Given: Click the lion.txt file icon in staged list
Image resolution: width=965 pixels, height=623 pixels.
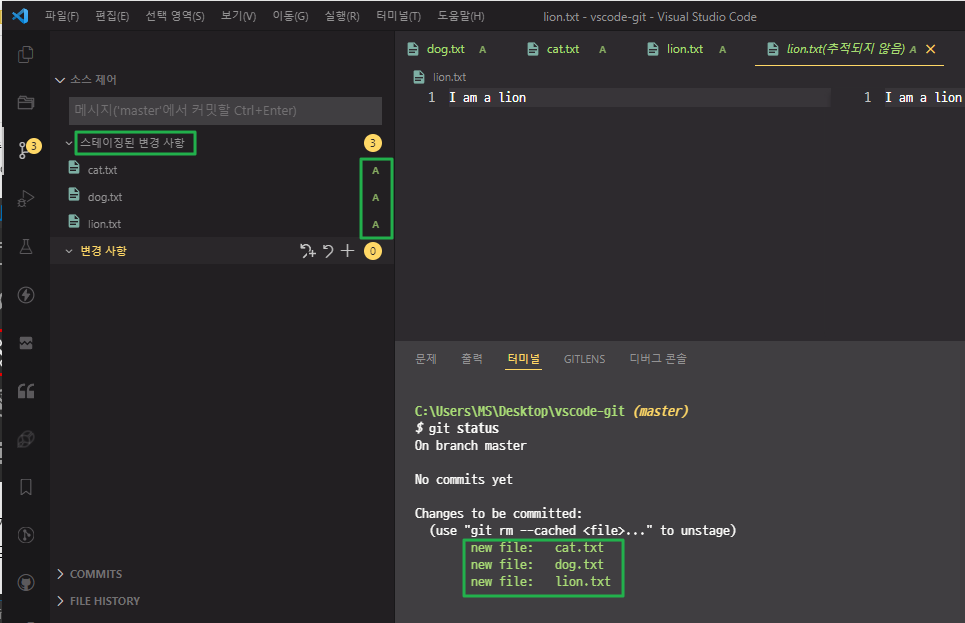Looking at the screenshot, I should 74,222.
